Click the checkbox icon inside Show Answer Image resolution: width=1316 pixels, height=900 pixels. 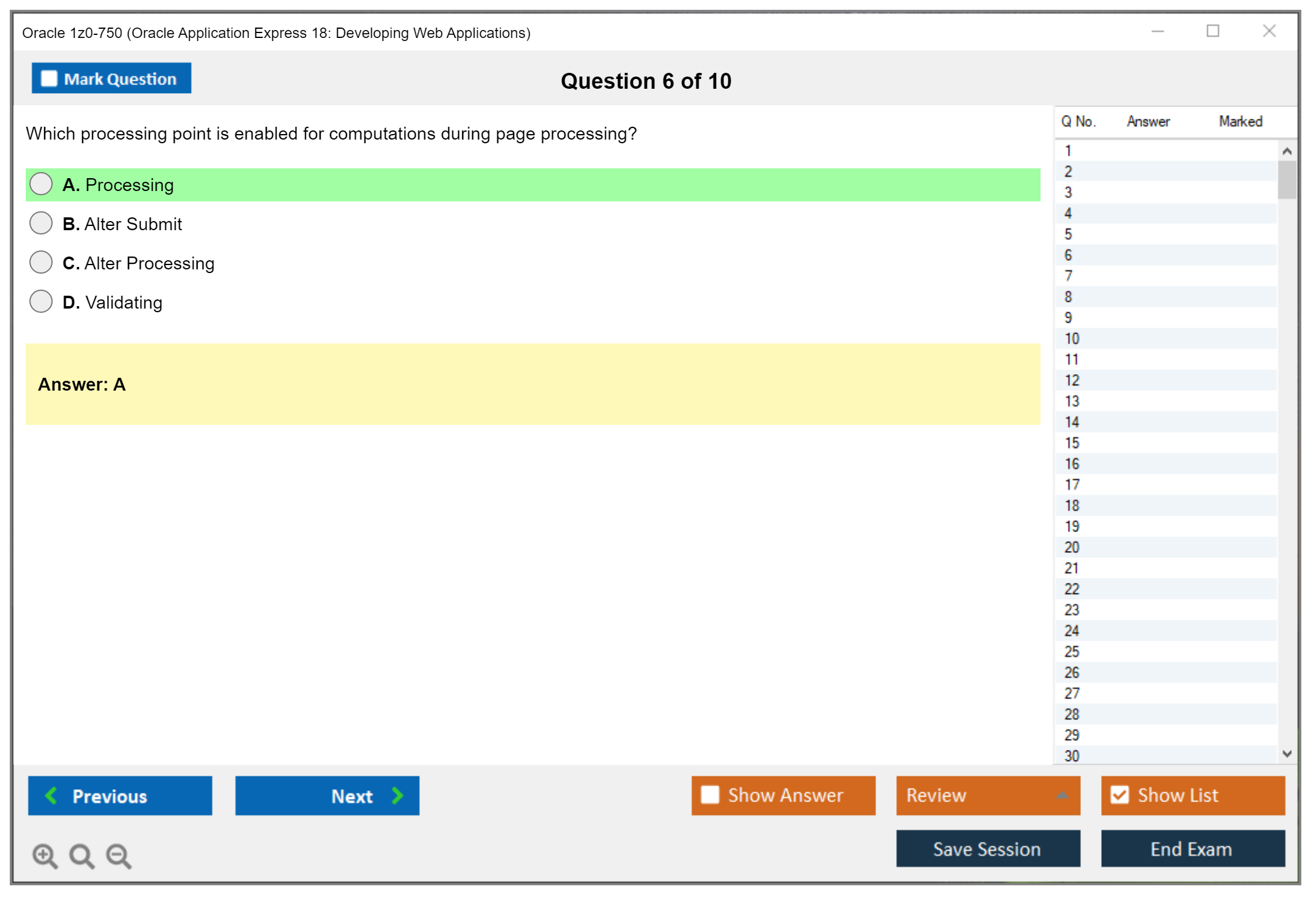coord(710,795)
